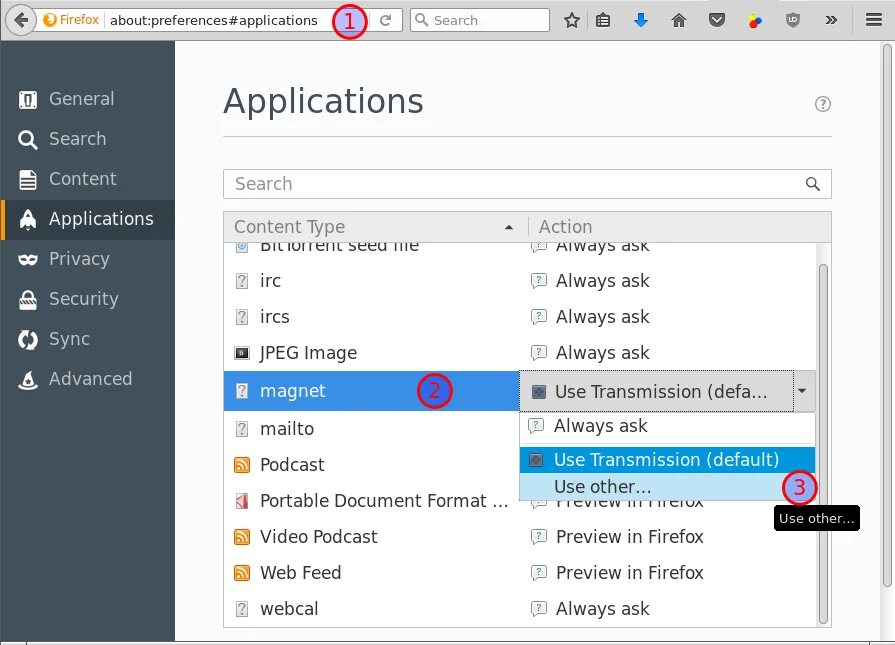Click the Web Feed RSS icon
This screenshot has height=645, width=895.
(x=242, y=573)
